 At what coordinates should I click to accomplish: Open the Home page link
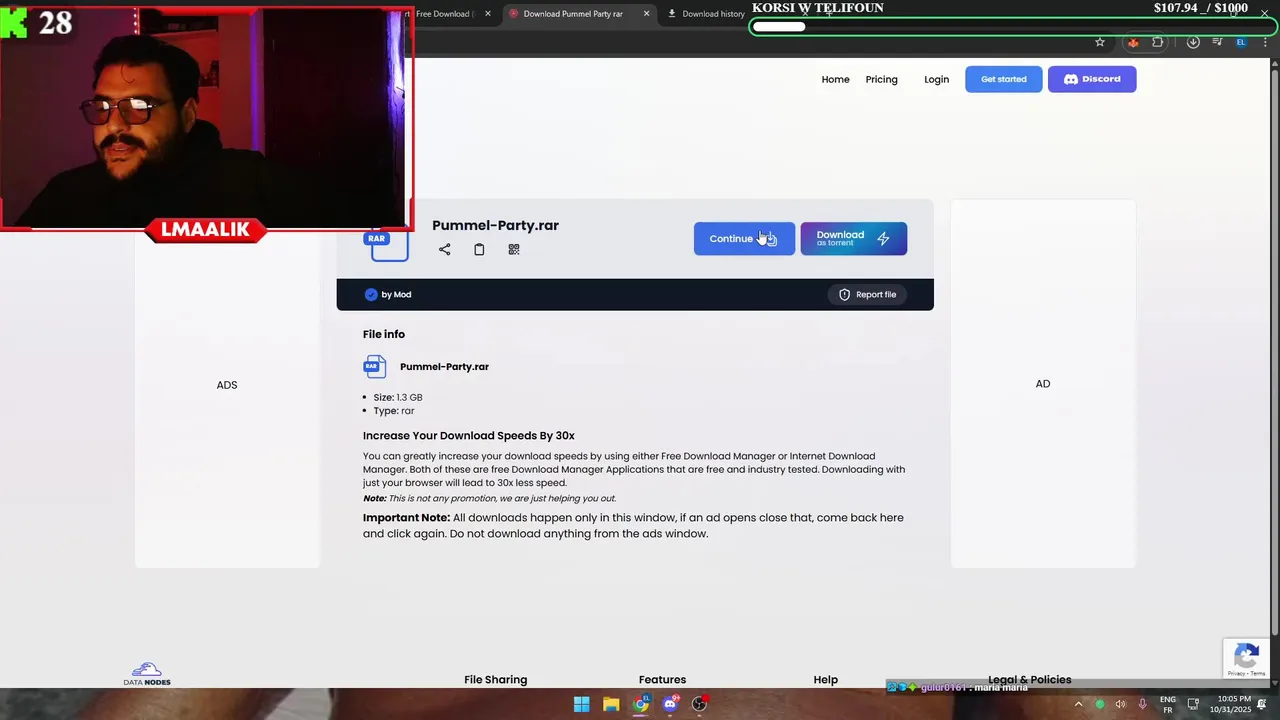pos(835,79)
